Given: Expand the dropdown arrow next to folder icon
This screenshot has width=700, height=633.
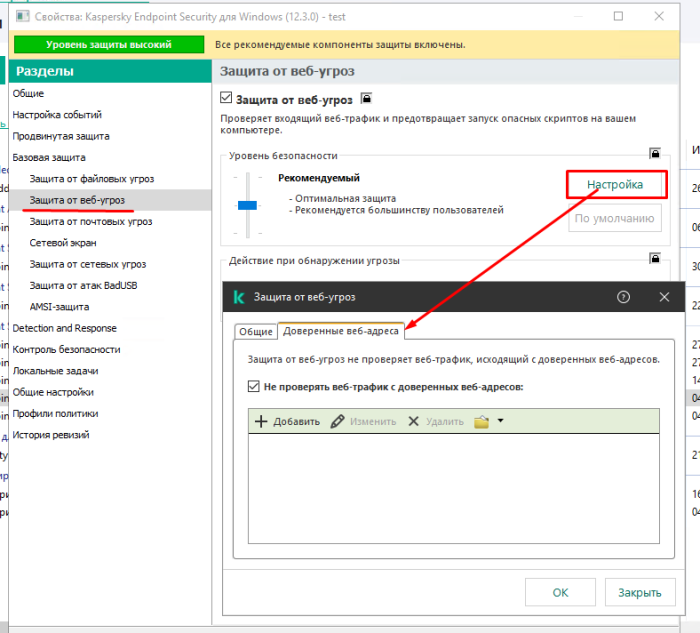Looking at the screenshot, I should (500, 421).
